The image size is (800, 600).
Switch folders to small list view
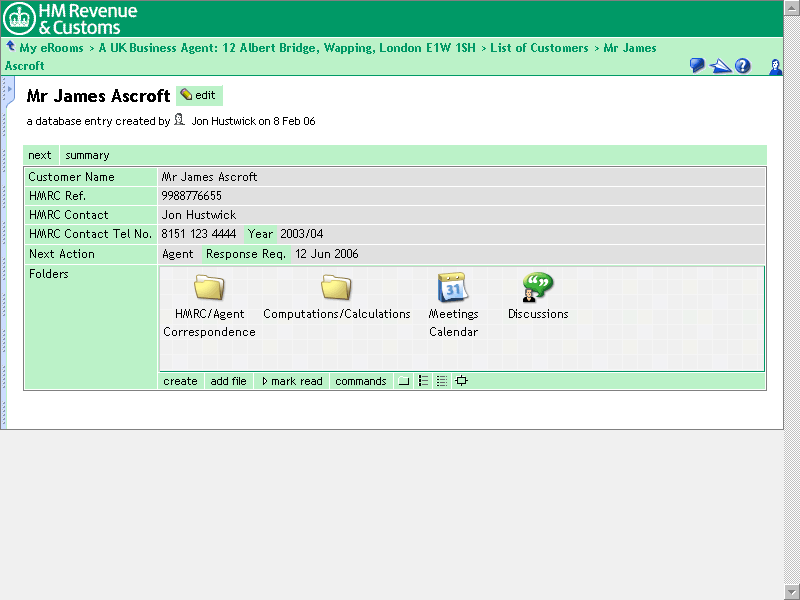pos(423,381)
